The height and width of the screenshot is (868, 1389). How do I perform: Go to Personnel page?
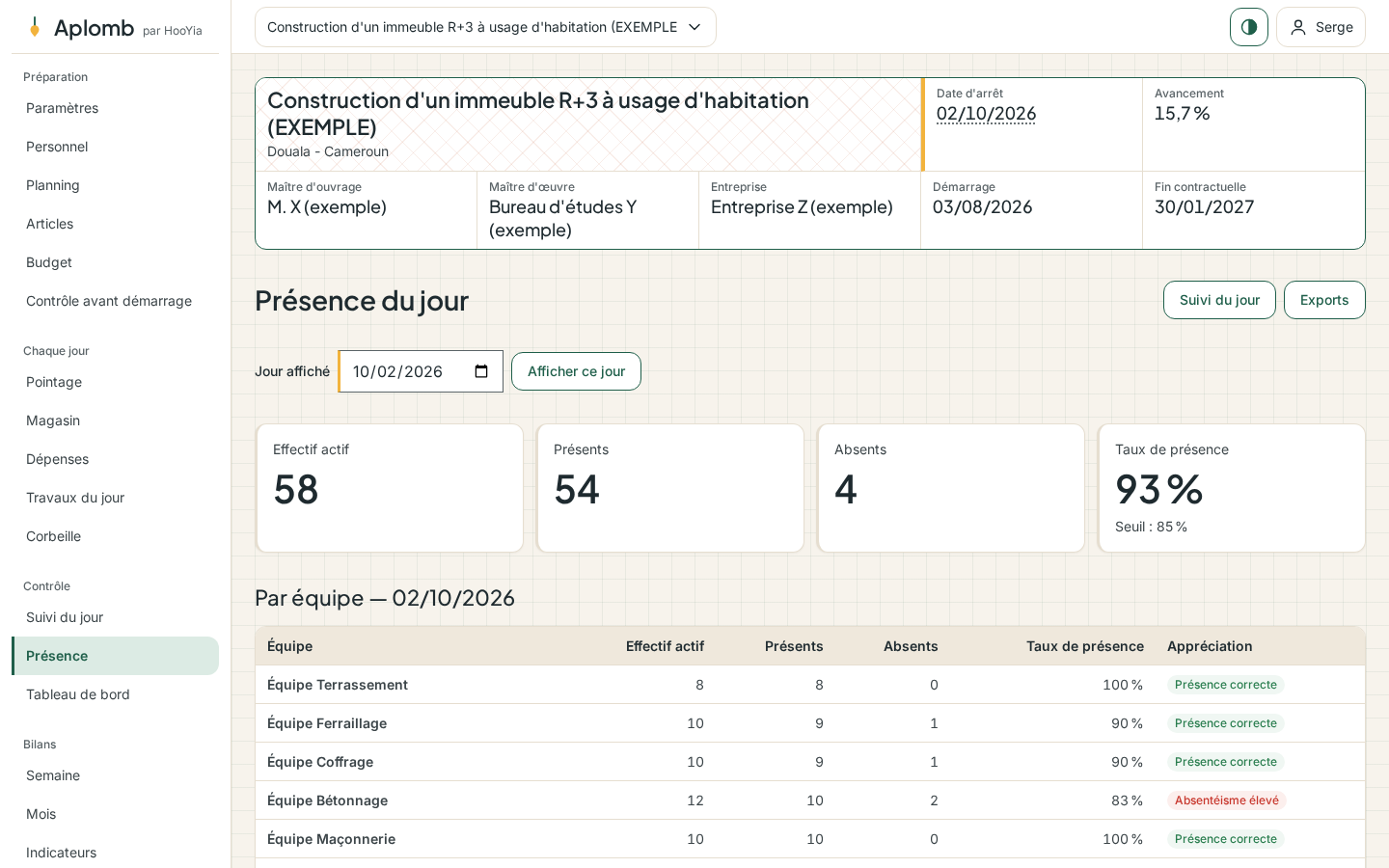pos(115,147)
